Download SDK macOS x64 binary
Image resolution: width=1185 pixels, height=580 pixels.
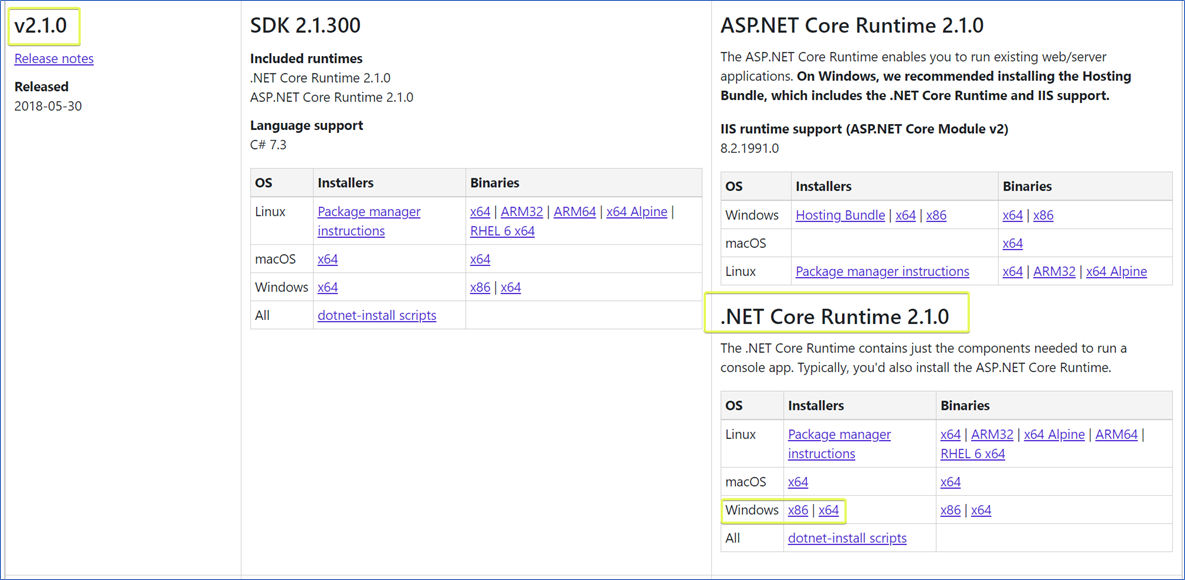pyautogui.click(x=480, y=259)
